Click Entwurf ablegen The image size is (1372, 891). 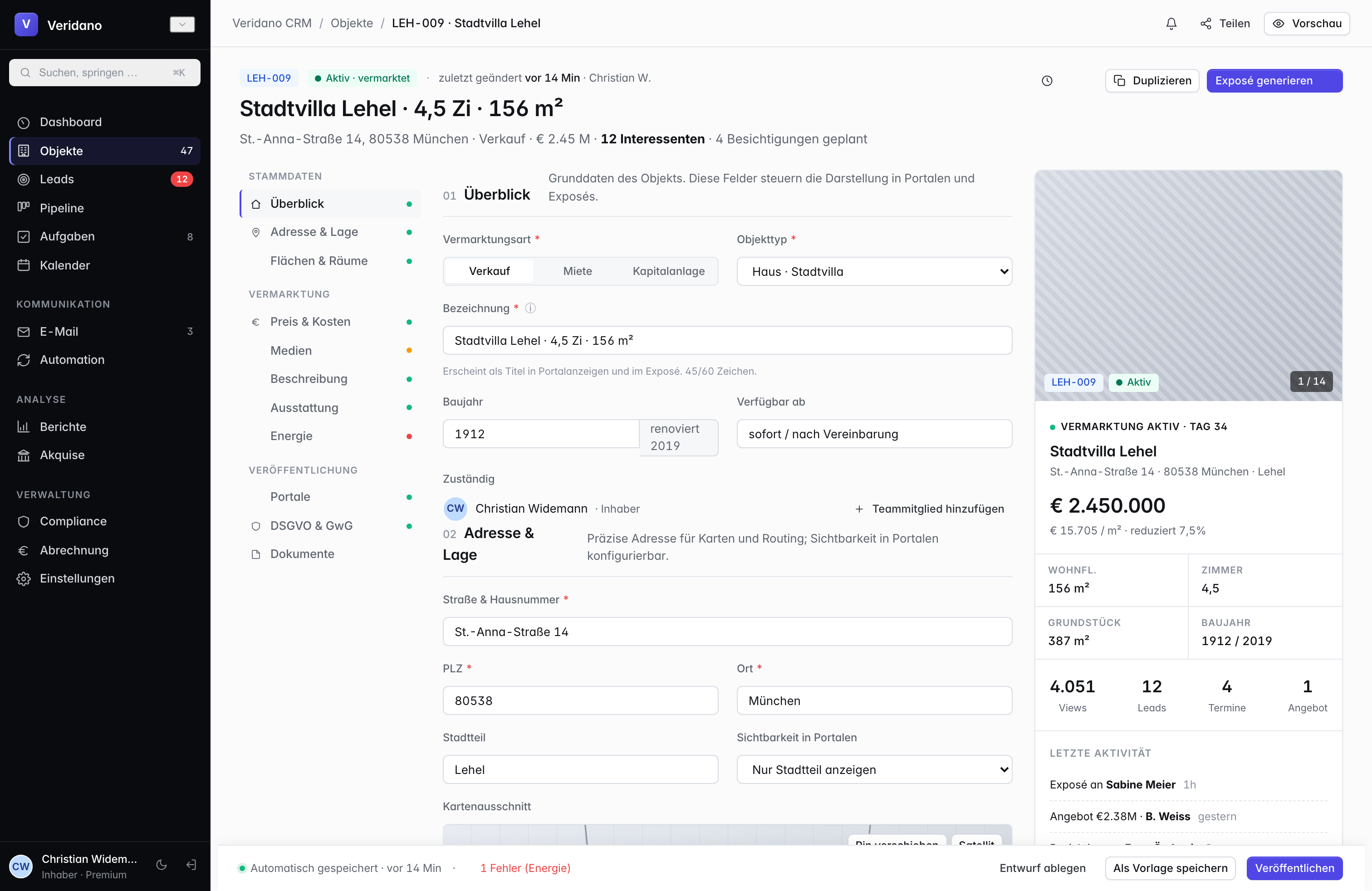(1042, 868)
